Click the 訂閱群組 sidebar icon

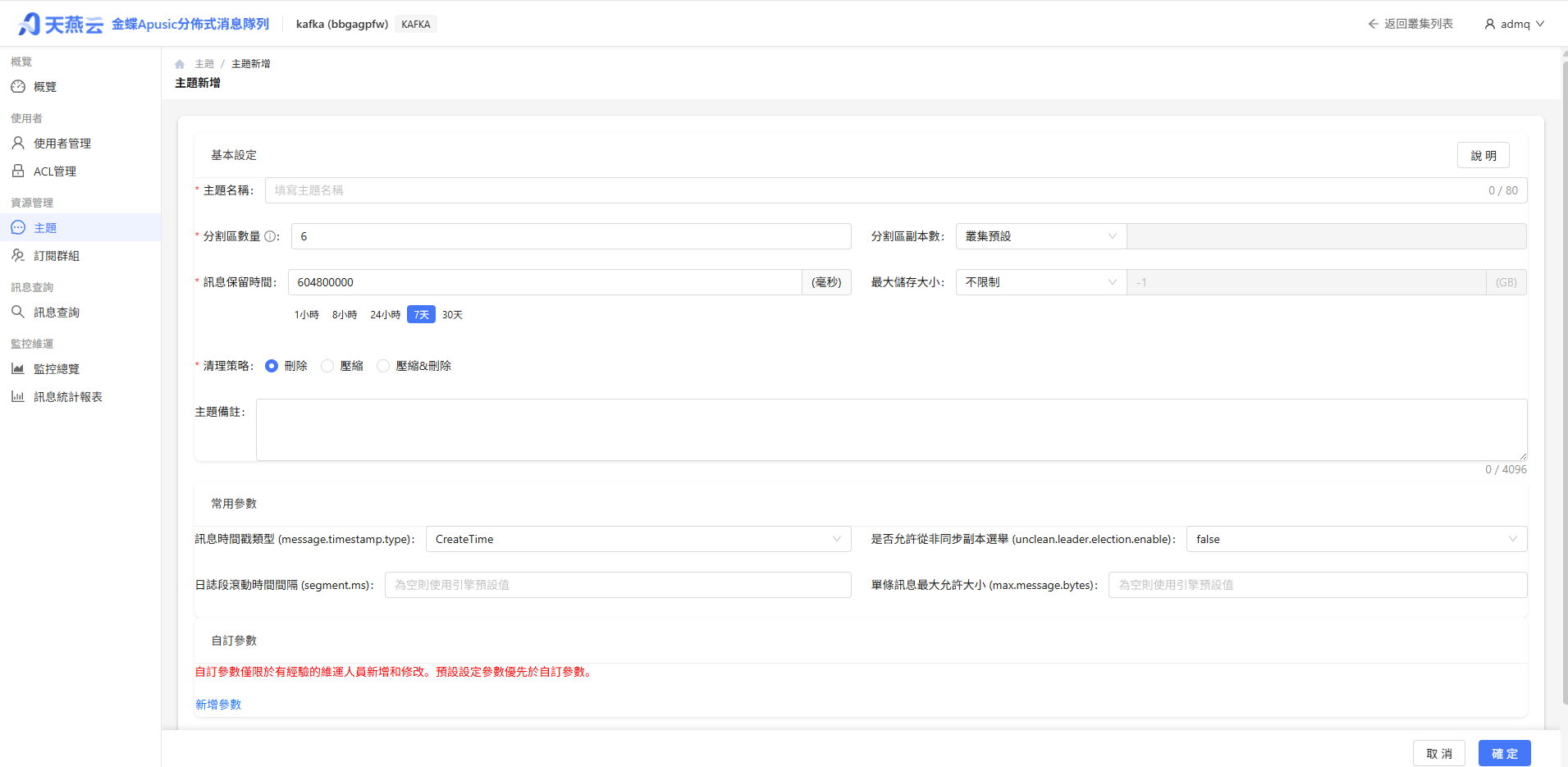(x=18, y=255)
